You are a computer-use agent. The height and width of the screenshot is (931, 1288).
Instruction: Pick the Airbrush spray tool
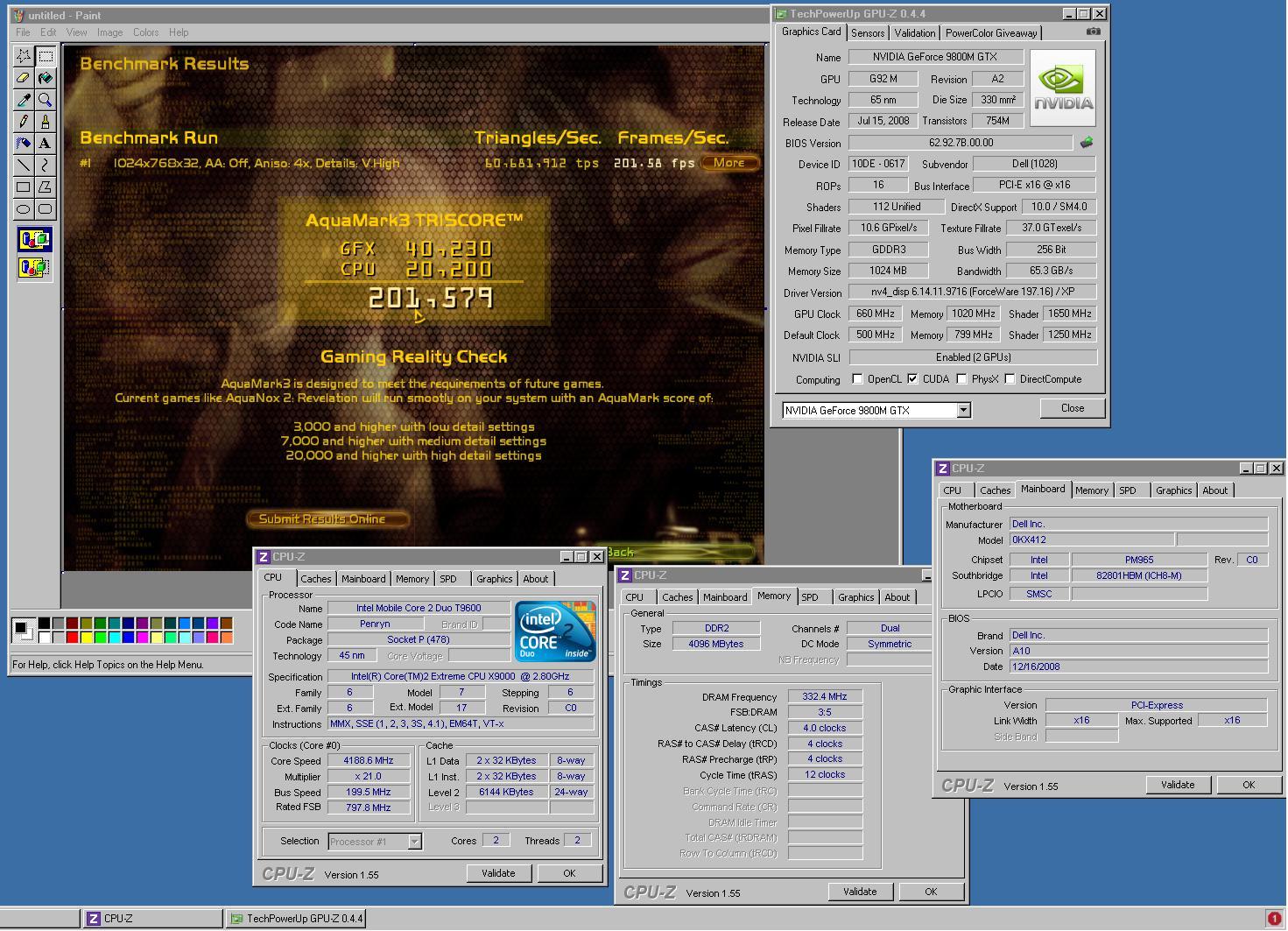tap(24, 144)
